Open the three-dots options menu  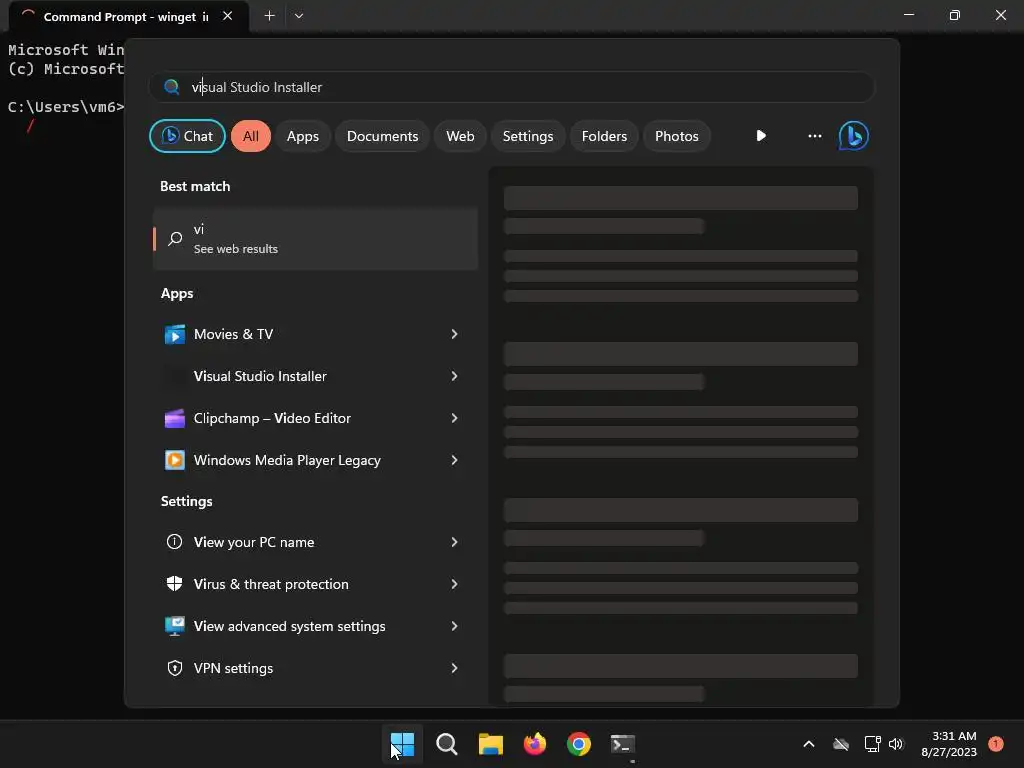pos(814,136)
